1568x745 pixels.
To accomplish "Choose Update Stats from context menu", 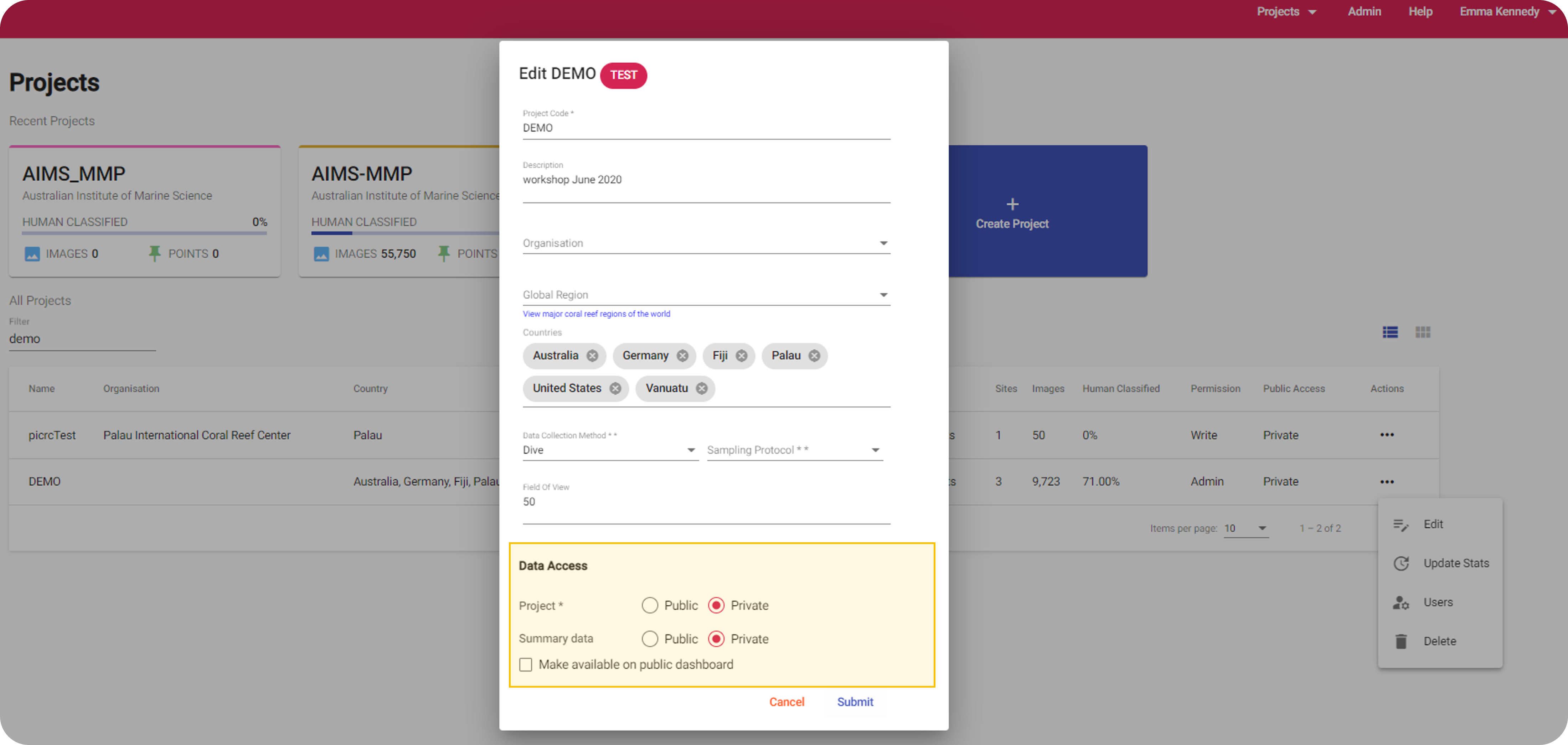I will (1455, 563).
